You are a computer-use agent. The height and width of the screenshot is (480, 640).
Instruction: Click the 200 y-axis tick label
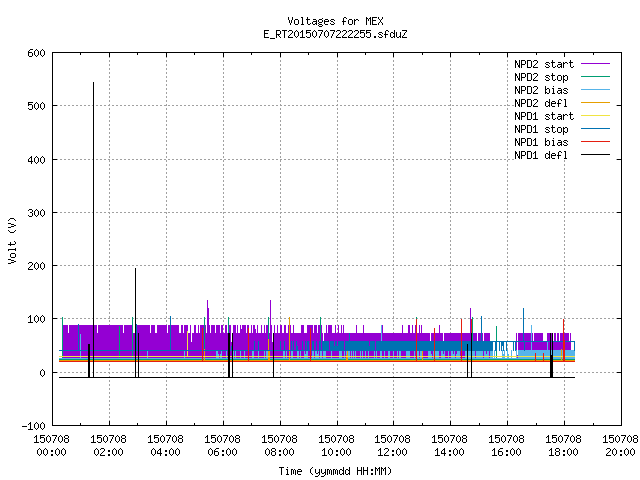tap(36, 266)
